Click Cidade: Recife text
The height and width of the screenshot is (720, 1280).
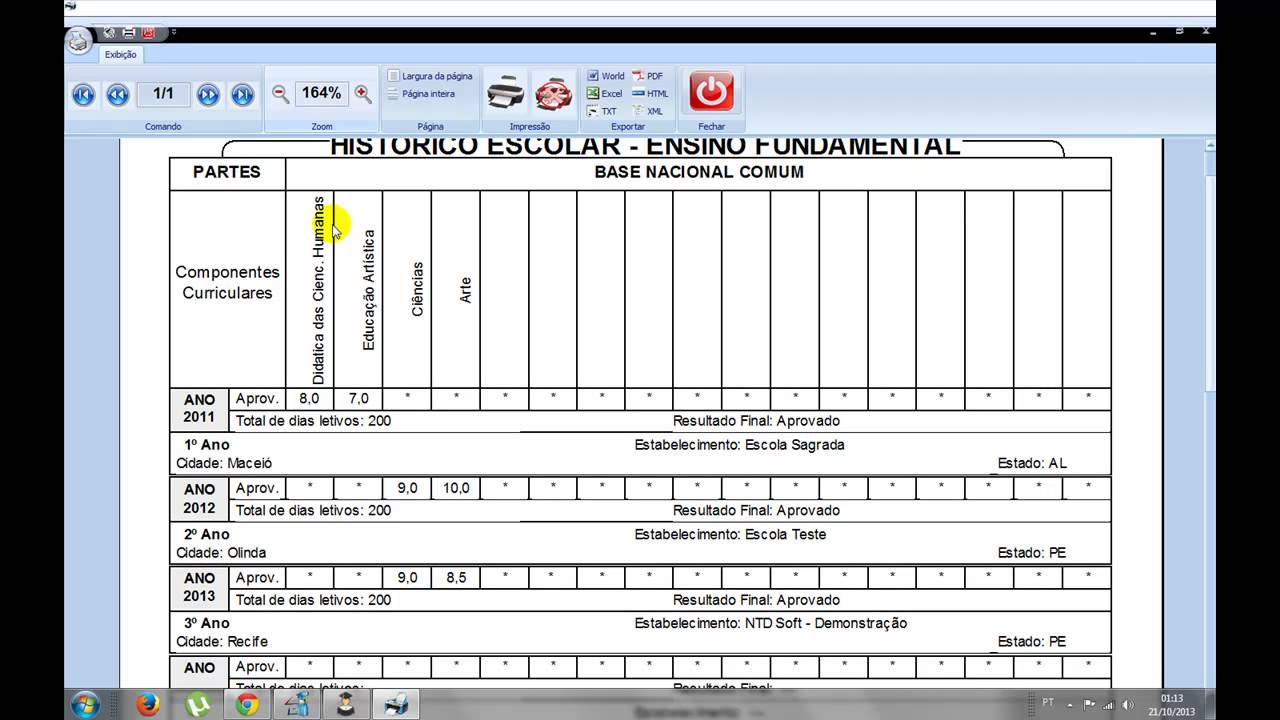tap(222, 642)
